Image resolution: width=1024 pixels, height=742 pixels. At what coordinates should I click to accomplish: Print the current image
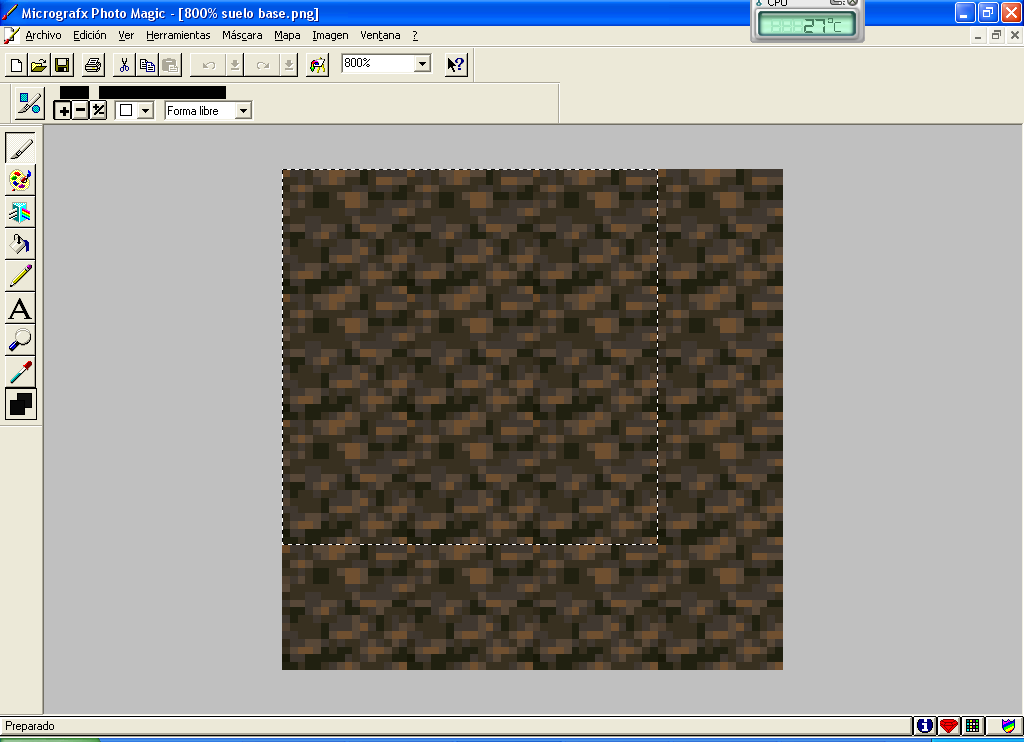click(93, 65)
